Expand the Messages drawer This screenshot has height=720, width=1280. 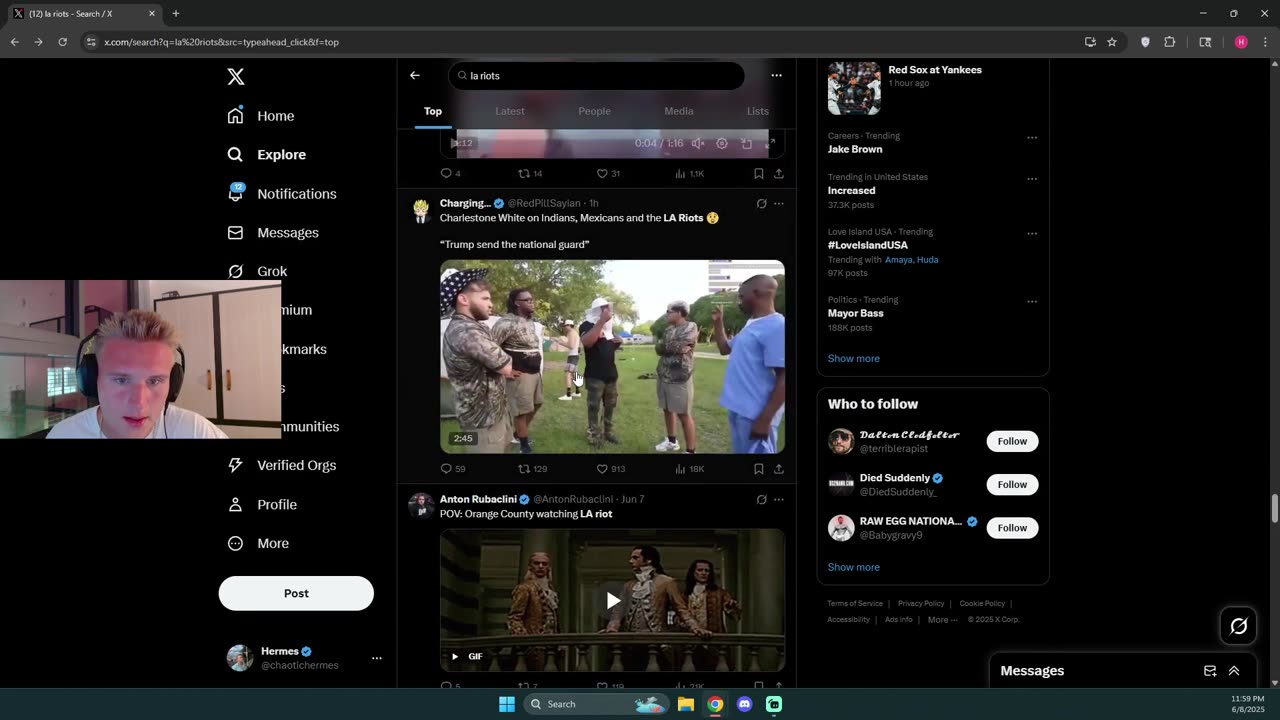[1234, 671]
